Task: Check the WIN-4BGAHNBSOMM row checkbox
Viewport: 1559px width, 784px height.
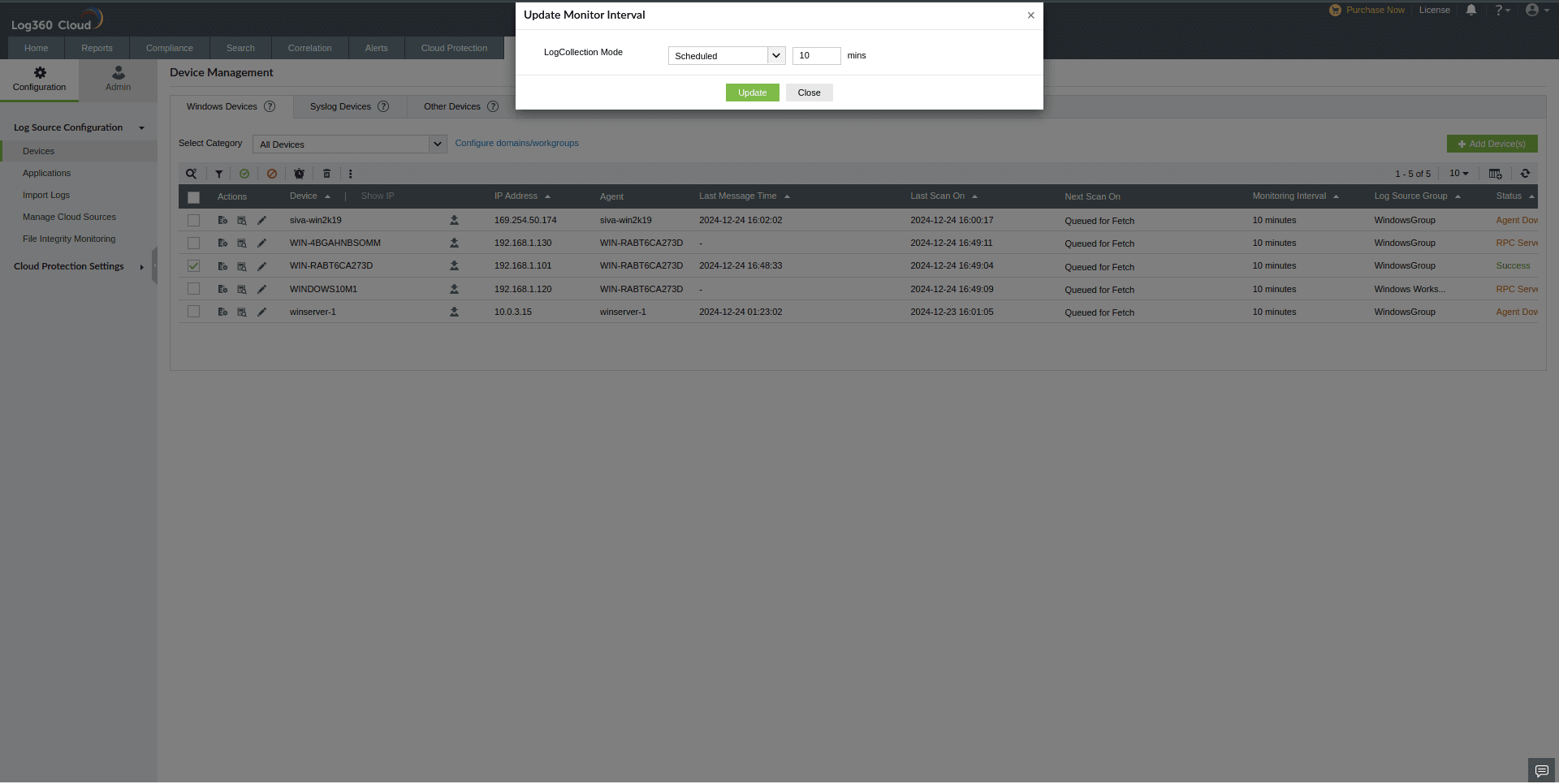Action: 193,243
